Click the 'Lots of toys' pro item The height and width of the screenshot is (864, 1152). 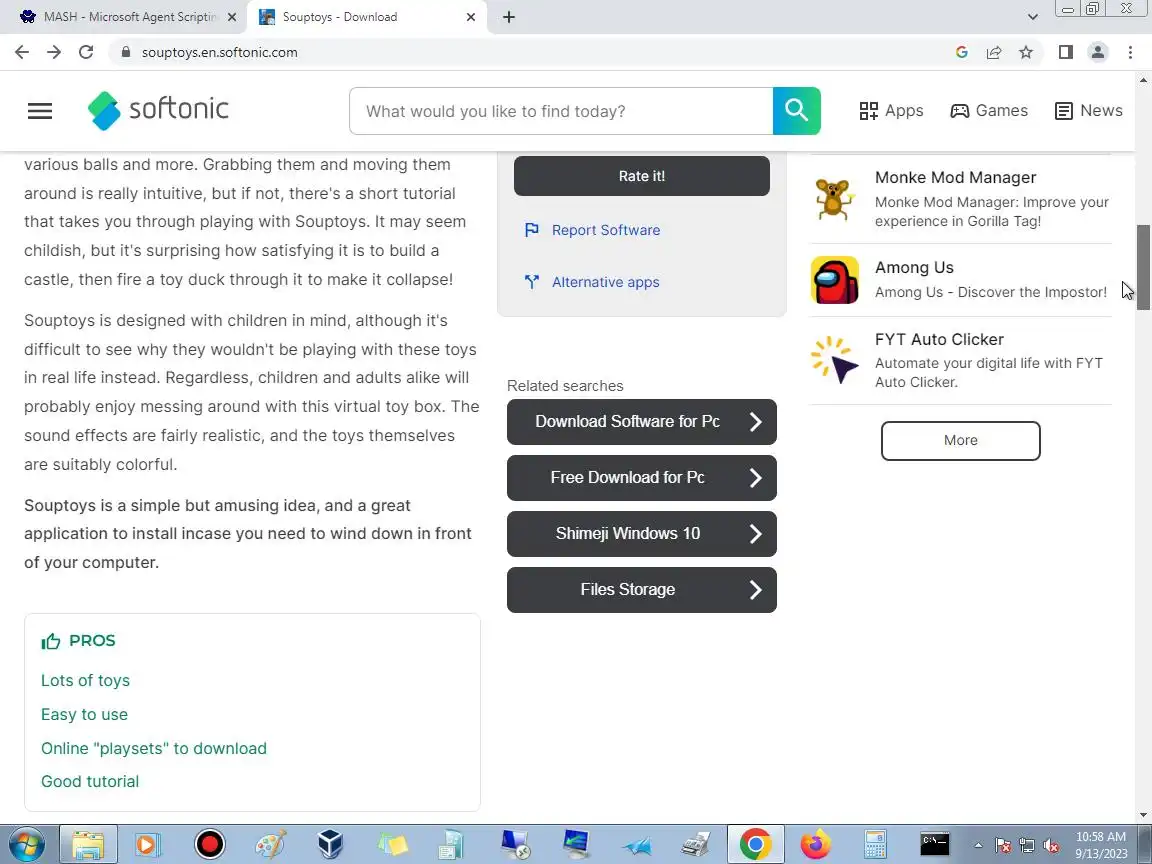pos(85,680)
